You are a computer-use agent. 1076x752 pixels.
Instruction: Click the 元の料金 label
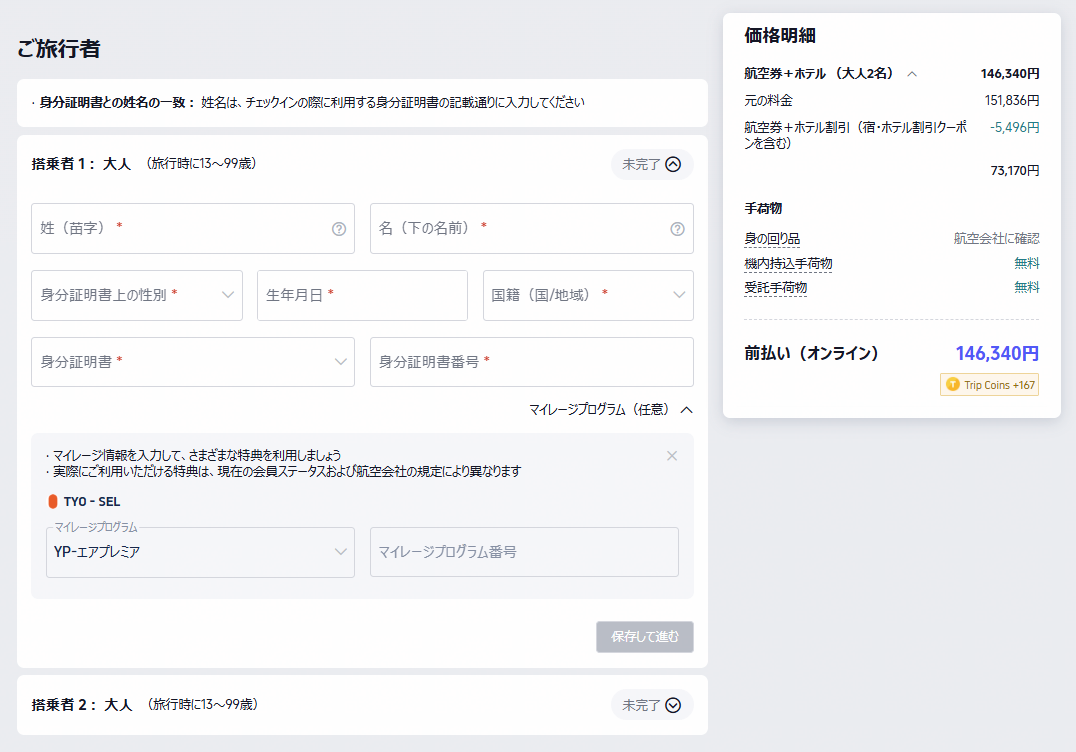click(x=769, y=100)
